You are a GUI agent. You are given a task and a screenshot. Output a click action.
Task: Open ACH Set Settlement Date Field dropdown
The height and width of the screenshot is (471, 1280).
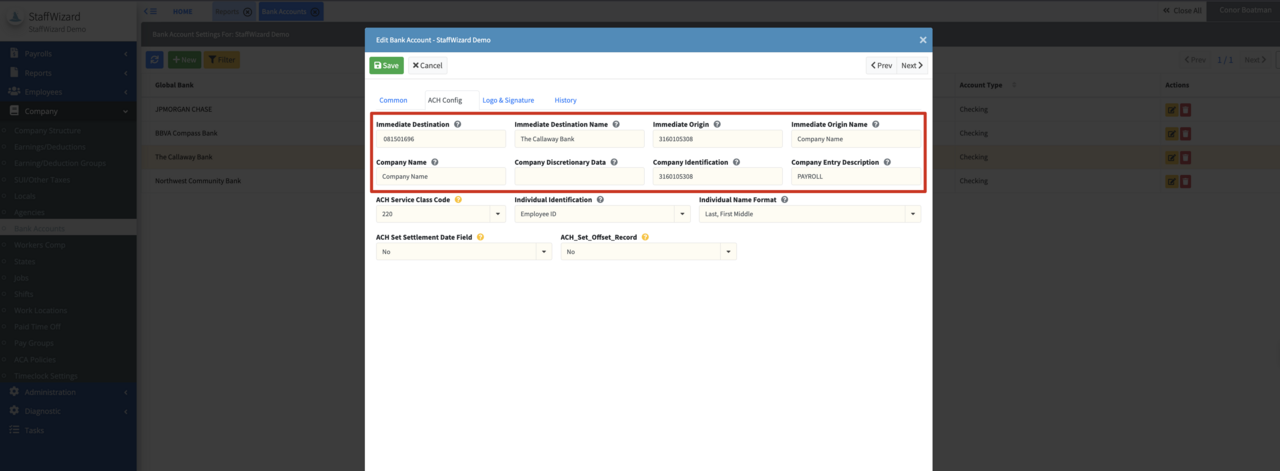pos(544,252)
